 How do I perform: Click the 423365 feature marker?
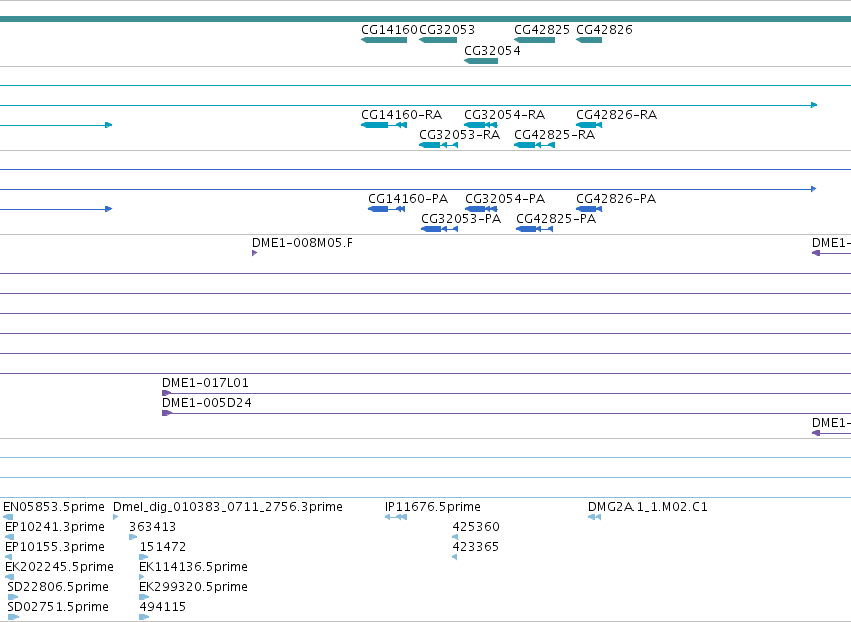(x=455, y=557)
